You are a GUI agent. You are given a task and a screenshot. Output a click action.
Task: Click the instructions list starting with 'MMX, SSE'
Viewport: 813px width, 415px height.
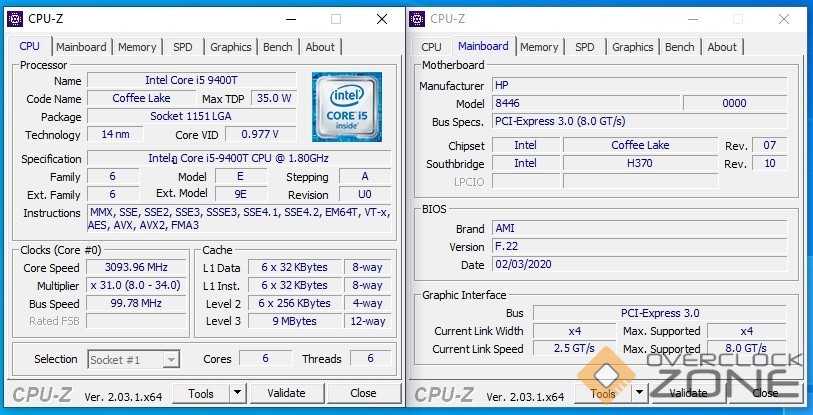pyautogui.click(x=239, y=219)
